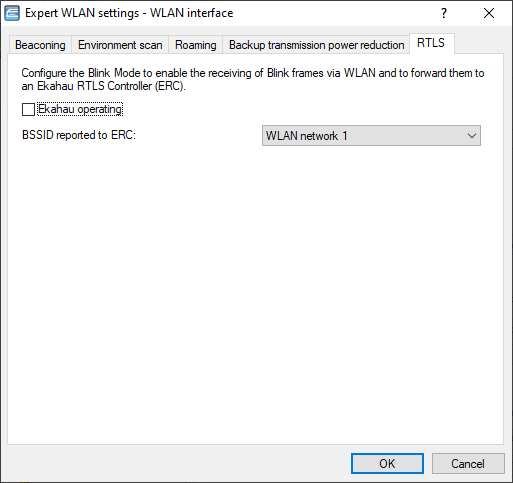Click the Expert WLAN settings title text
The image size is (513, 483).
(x=129, y=13)
